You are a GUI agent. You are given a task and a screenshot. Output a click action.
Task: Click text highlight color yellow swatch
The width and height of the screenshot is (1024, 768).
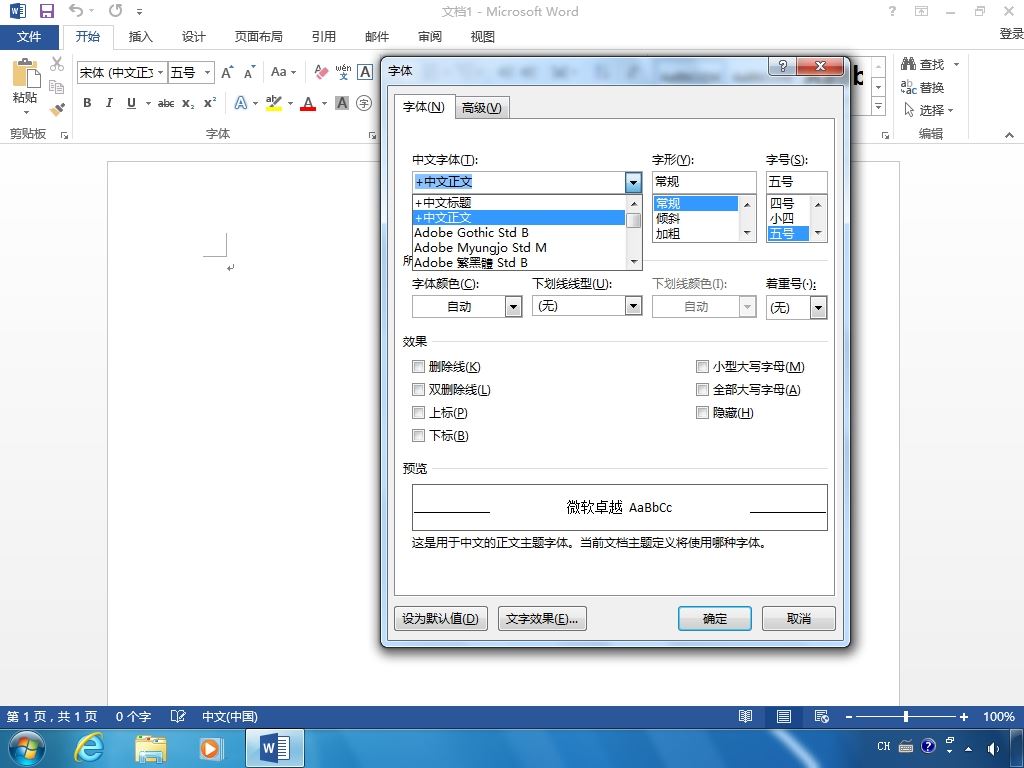274,103
